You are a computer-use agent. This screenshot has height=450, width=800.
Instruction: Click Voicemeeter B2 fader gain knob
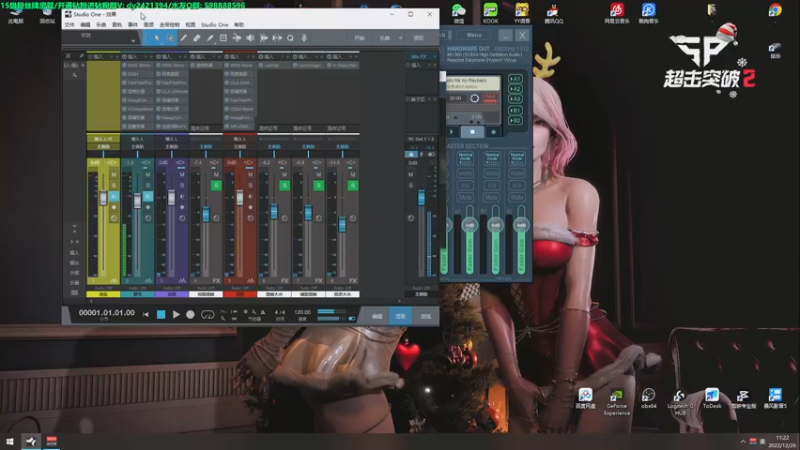click(x=521, y=225)
